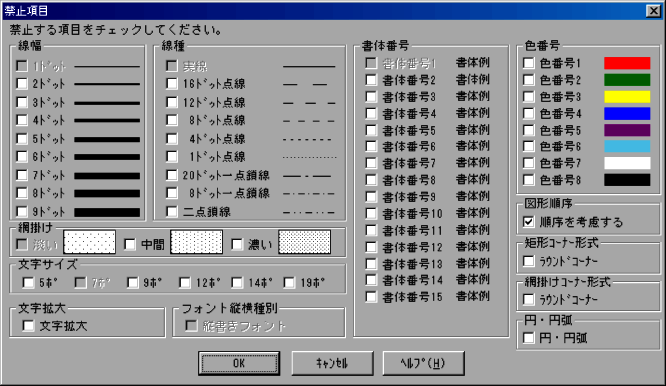
Task: Click the green color swatch for 色番号2
Action: click(x=627, y=80)
